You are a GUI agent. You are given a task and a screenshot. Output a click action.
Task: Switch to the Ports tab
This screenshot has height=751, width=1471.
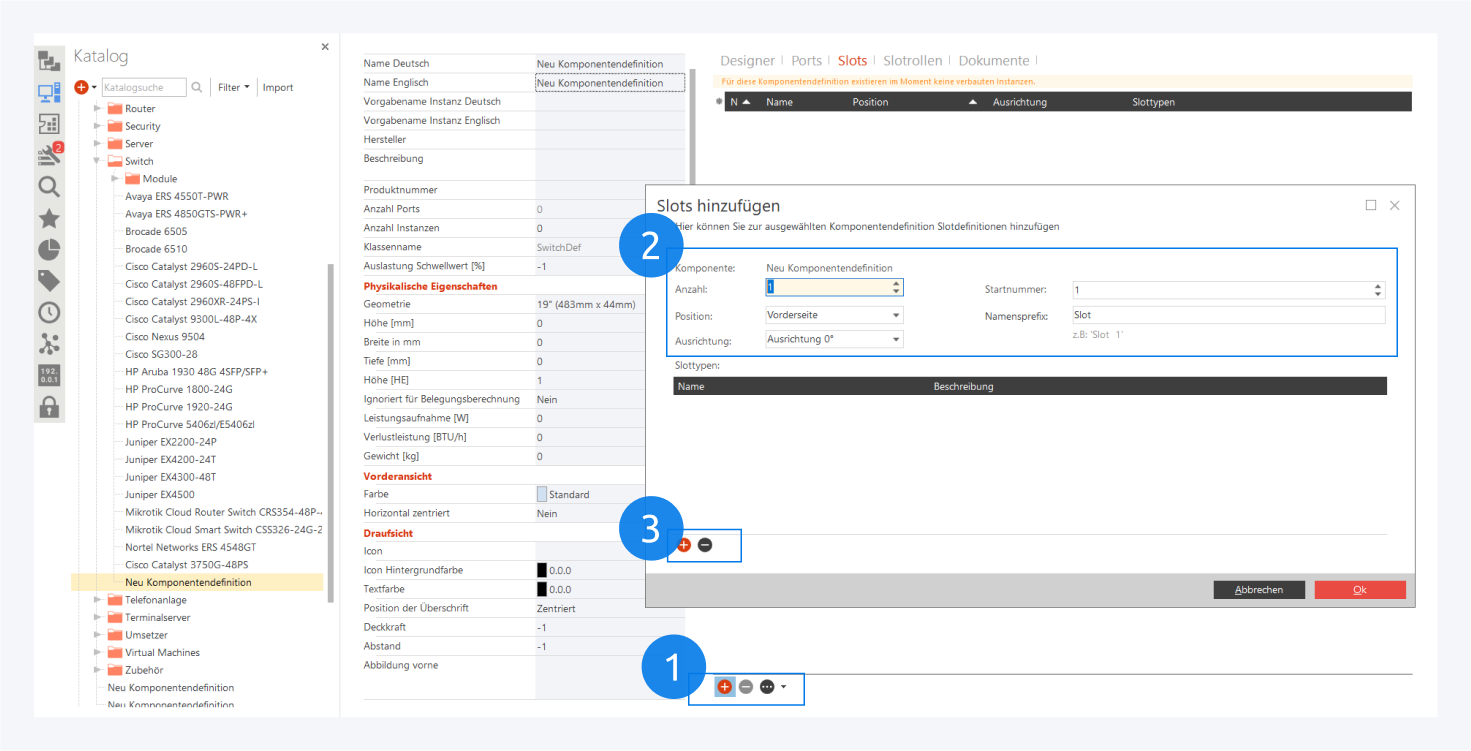806,61
